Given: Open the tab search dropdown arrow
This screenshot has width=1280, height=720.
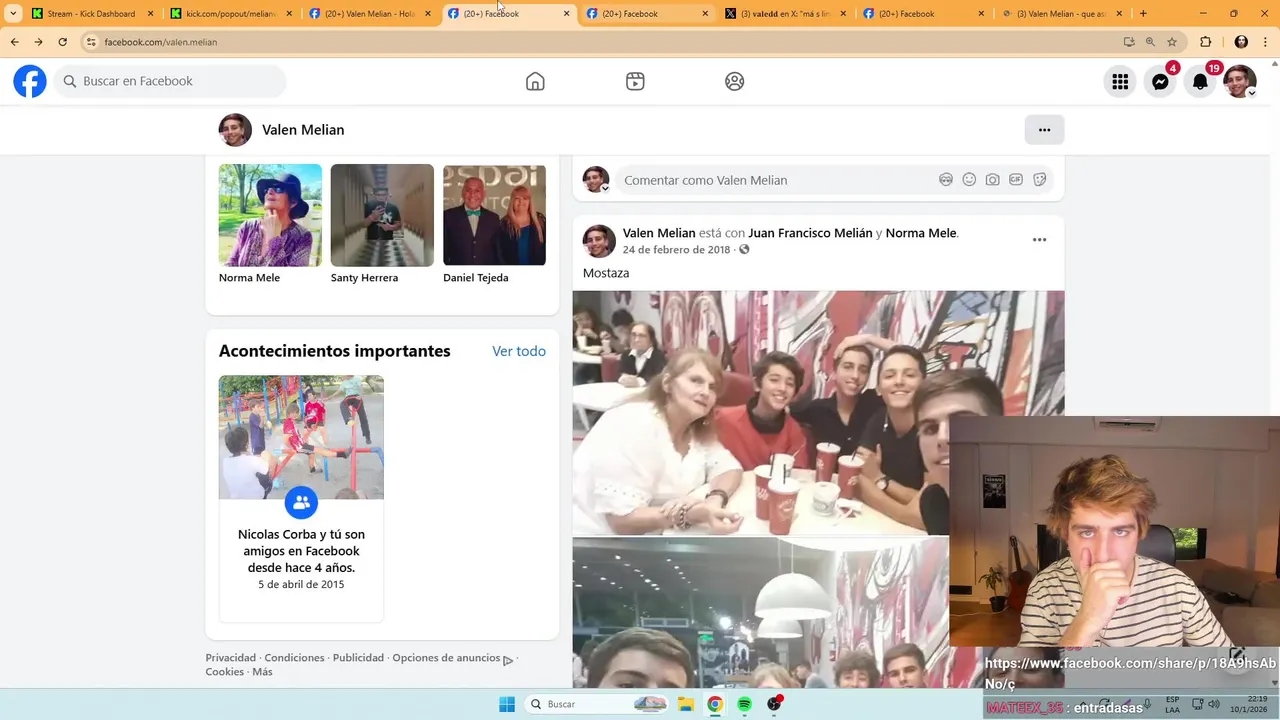Looking at the screenshot, I should [12, 14].
